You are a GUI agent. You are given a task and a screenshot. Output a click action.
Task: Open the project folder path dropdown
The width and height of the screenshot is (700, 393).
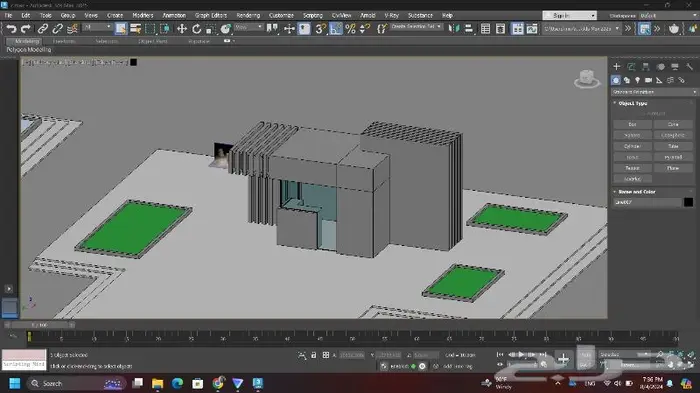coord(582,29)
